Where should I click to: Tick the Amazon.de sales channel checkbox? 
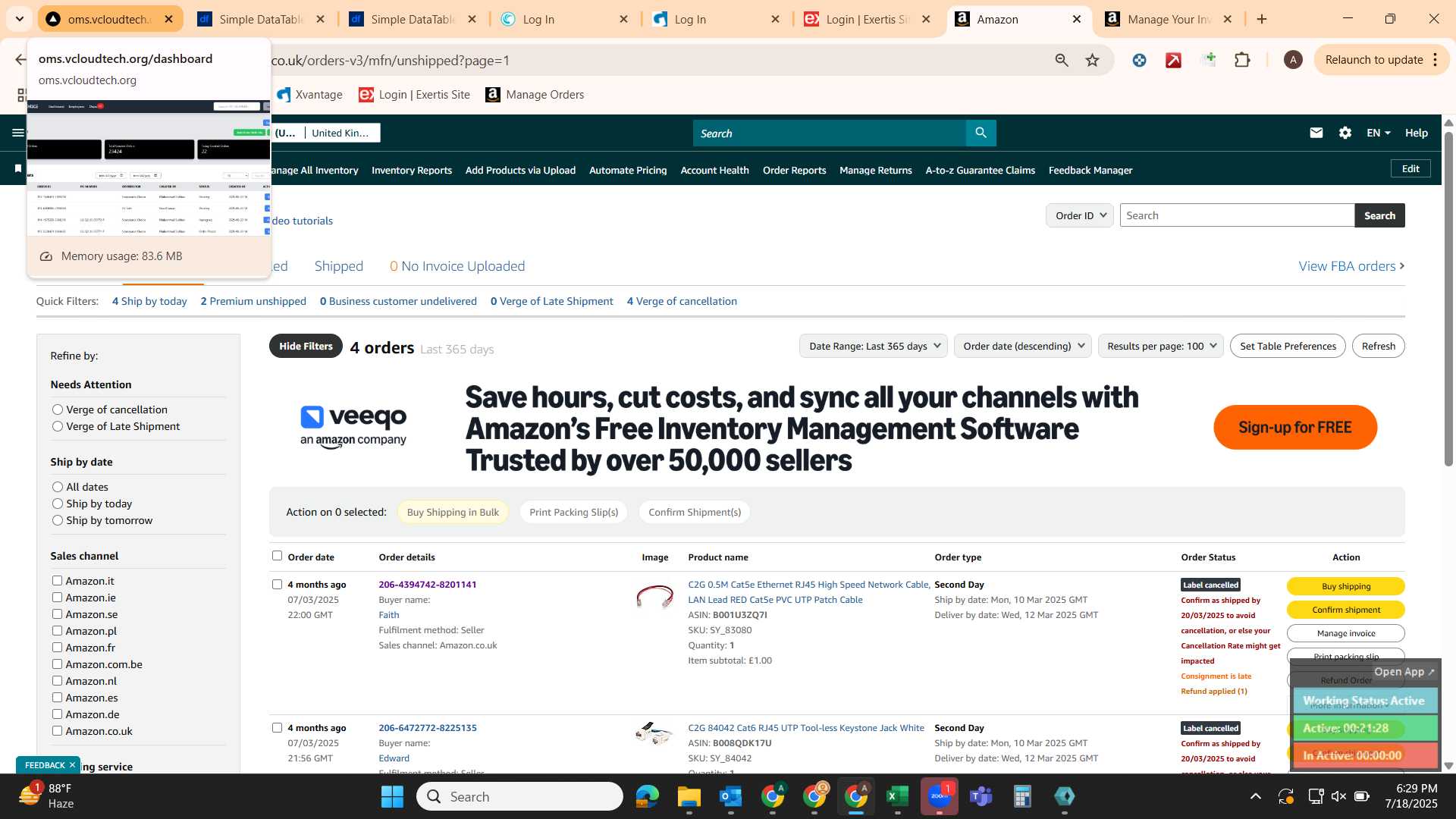coord(57,714)
